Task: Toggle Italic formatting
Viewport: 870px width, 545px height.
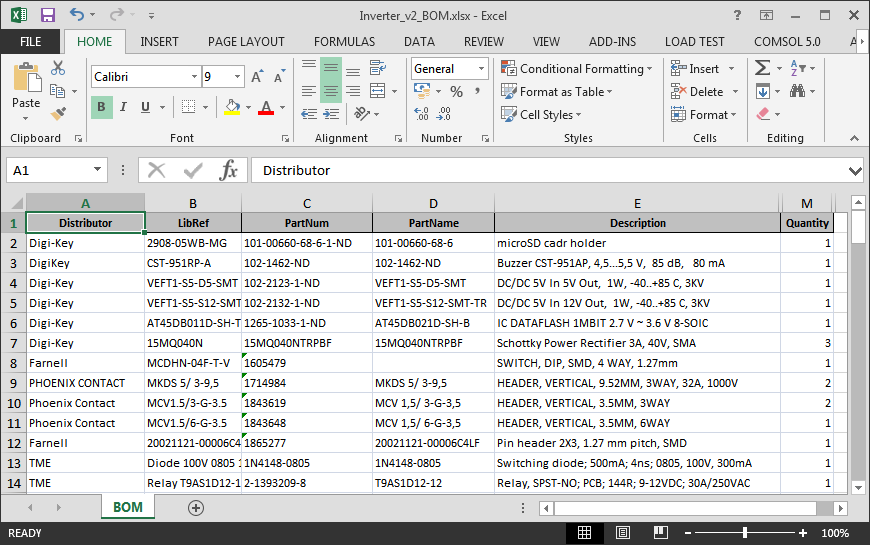Action: pyautogui.click(x=123, y=107)
